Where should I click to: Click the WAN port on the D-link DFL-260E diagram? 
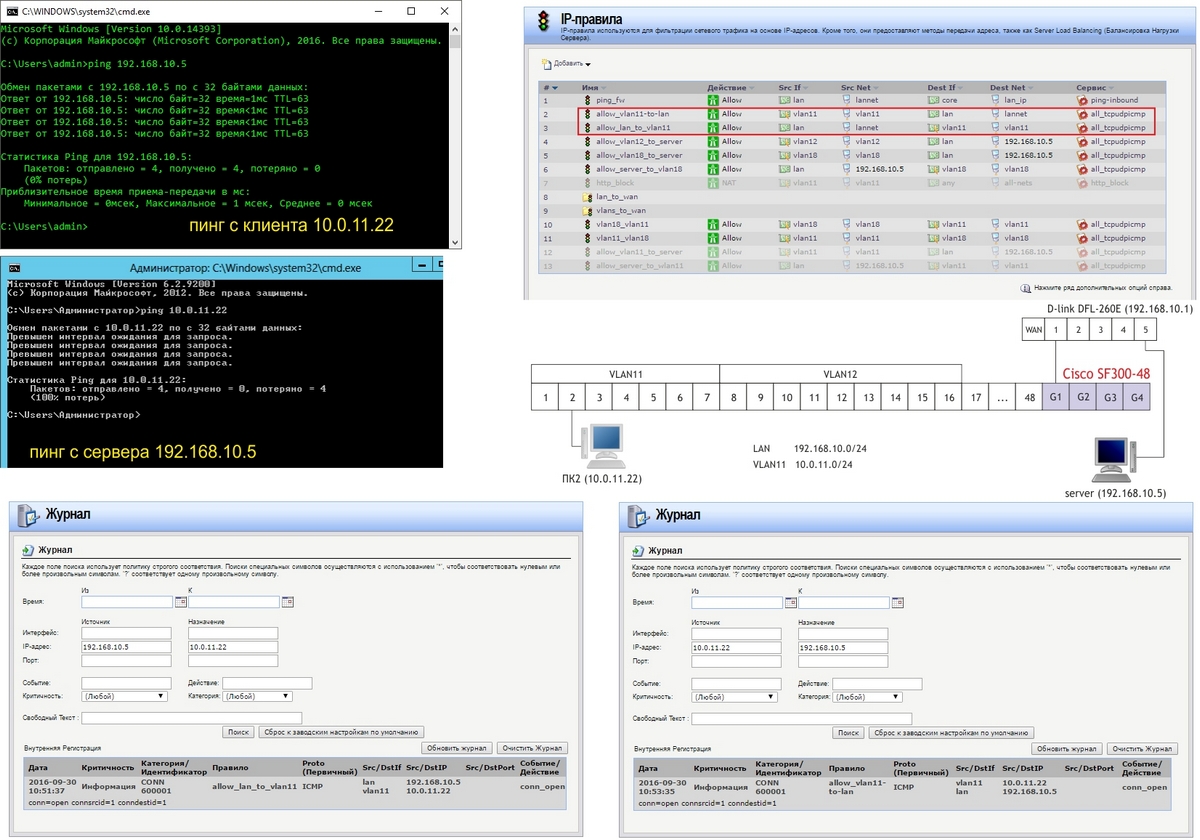tap(1033, 329)
